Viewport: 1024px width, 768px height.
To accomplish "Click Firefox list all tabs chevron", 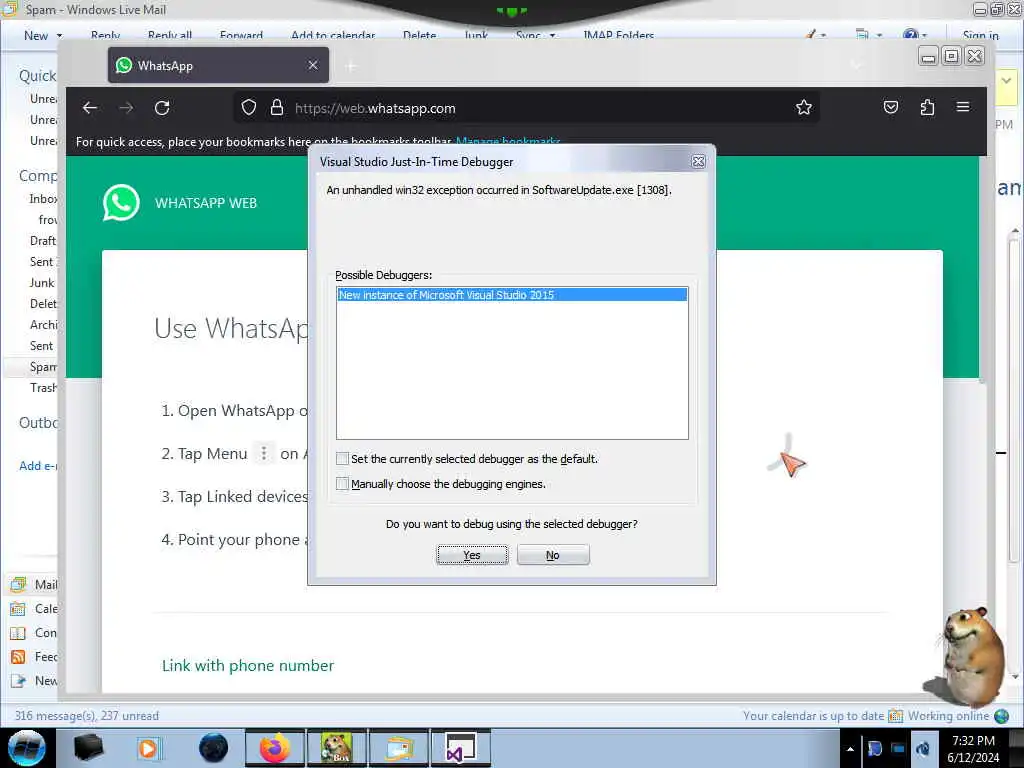I will click(x=856, y=65).
